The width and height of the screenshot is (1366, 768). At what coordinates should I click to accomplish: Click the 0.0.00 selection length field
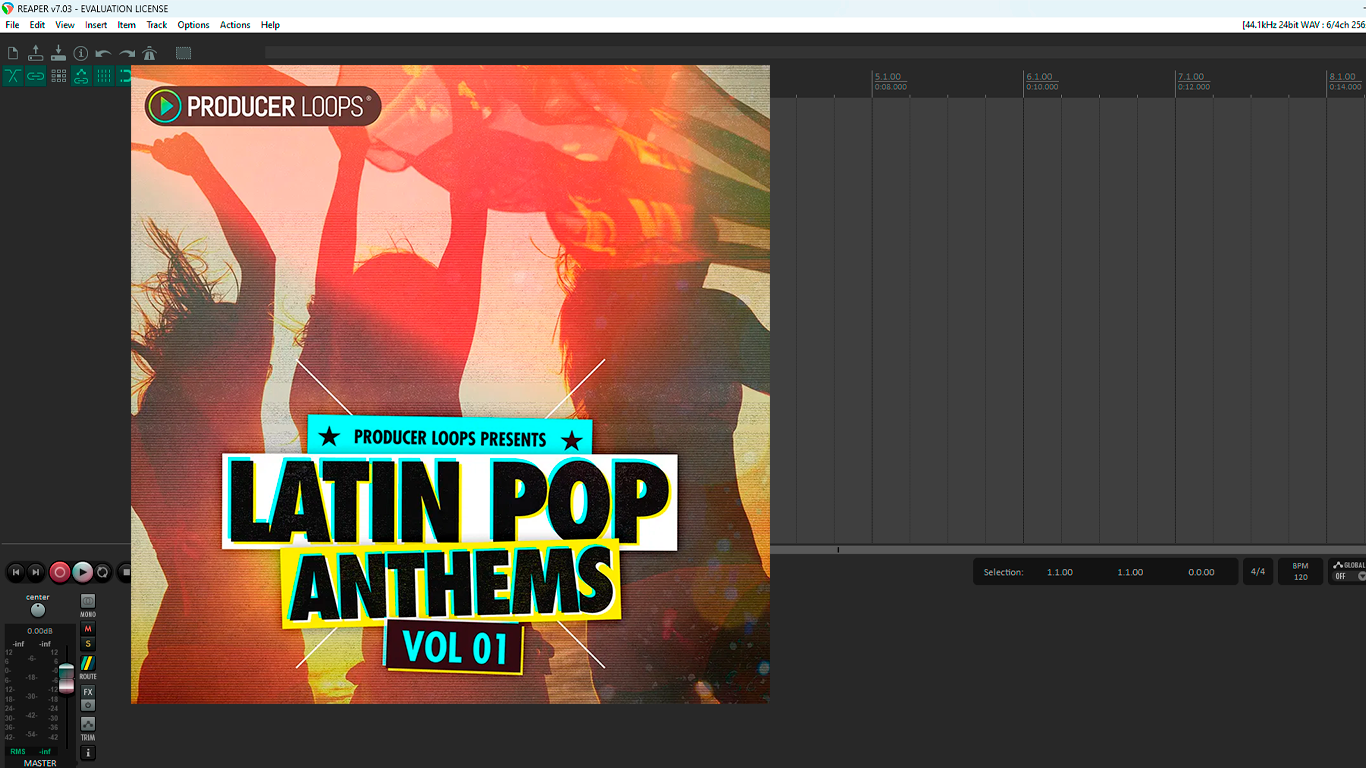pos(1201,572)
